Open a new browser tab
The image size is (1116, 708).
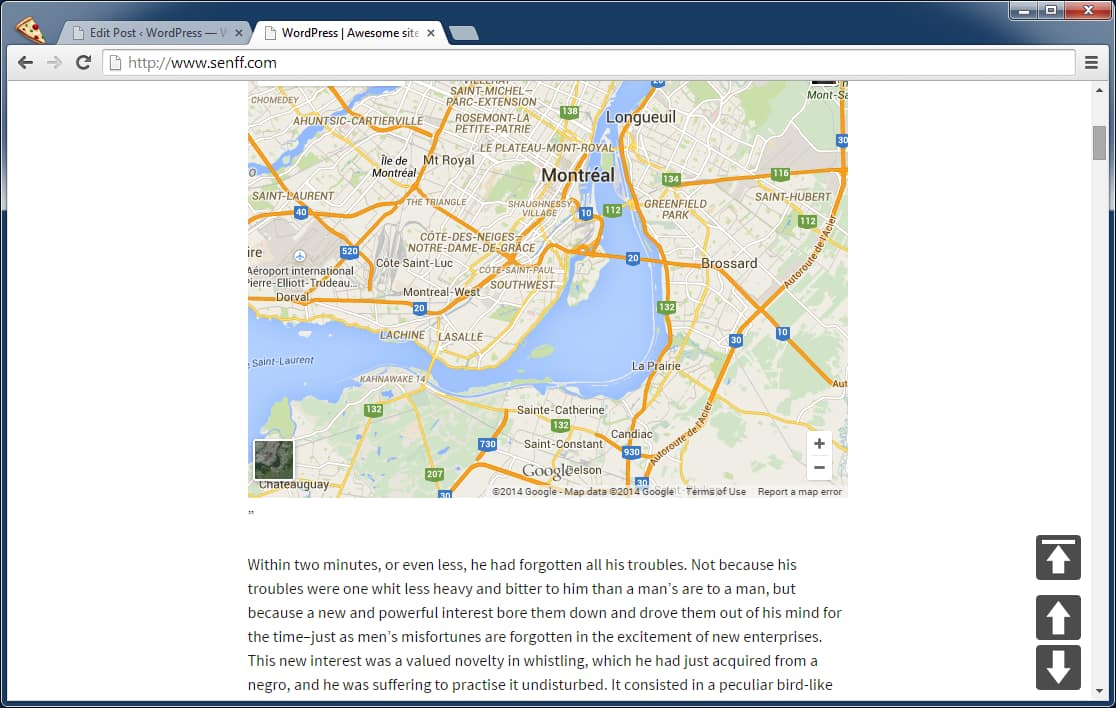click(464, 33)
